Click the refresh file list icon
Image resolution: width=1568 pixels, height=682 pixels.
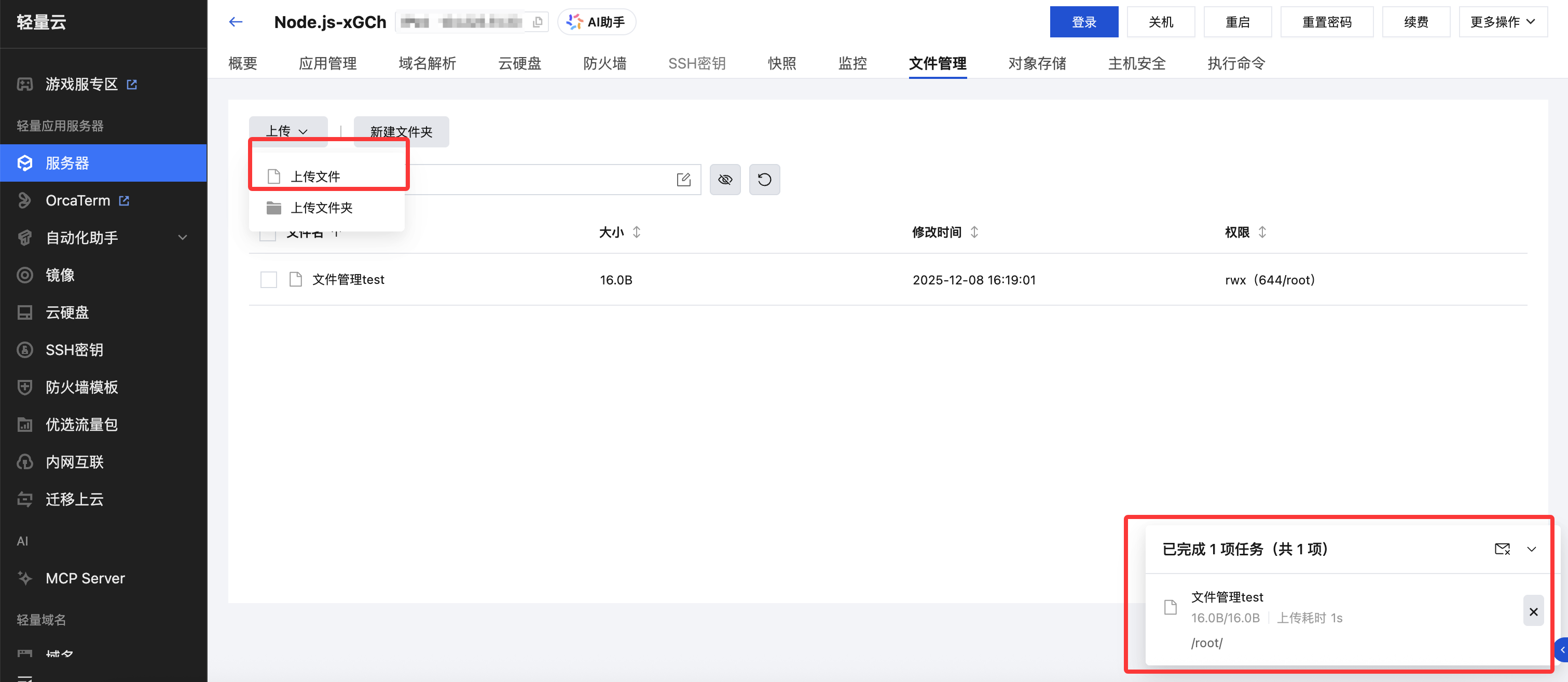(x=764, y=180)
